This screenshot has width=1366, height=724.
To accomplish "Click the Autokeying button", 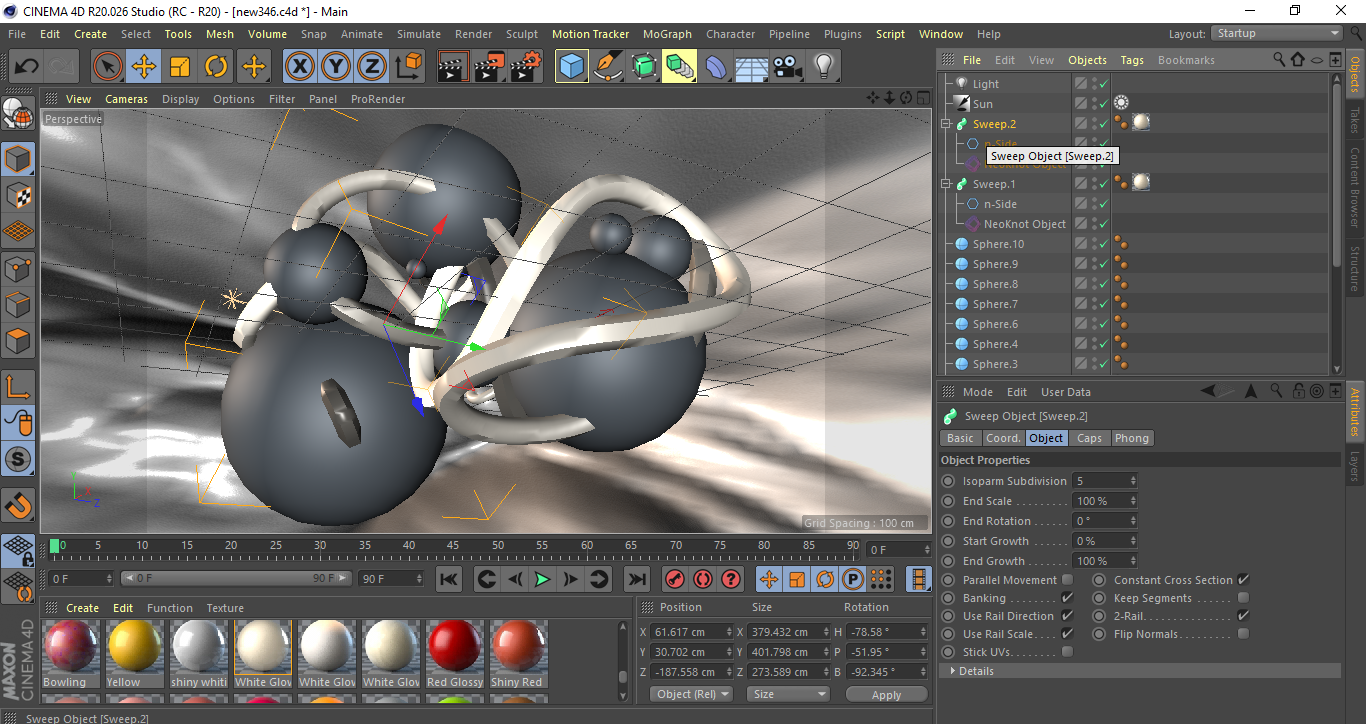I will (x=702, y=579).
